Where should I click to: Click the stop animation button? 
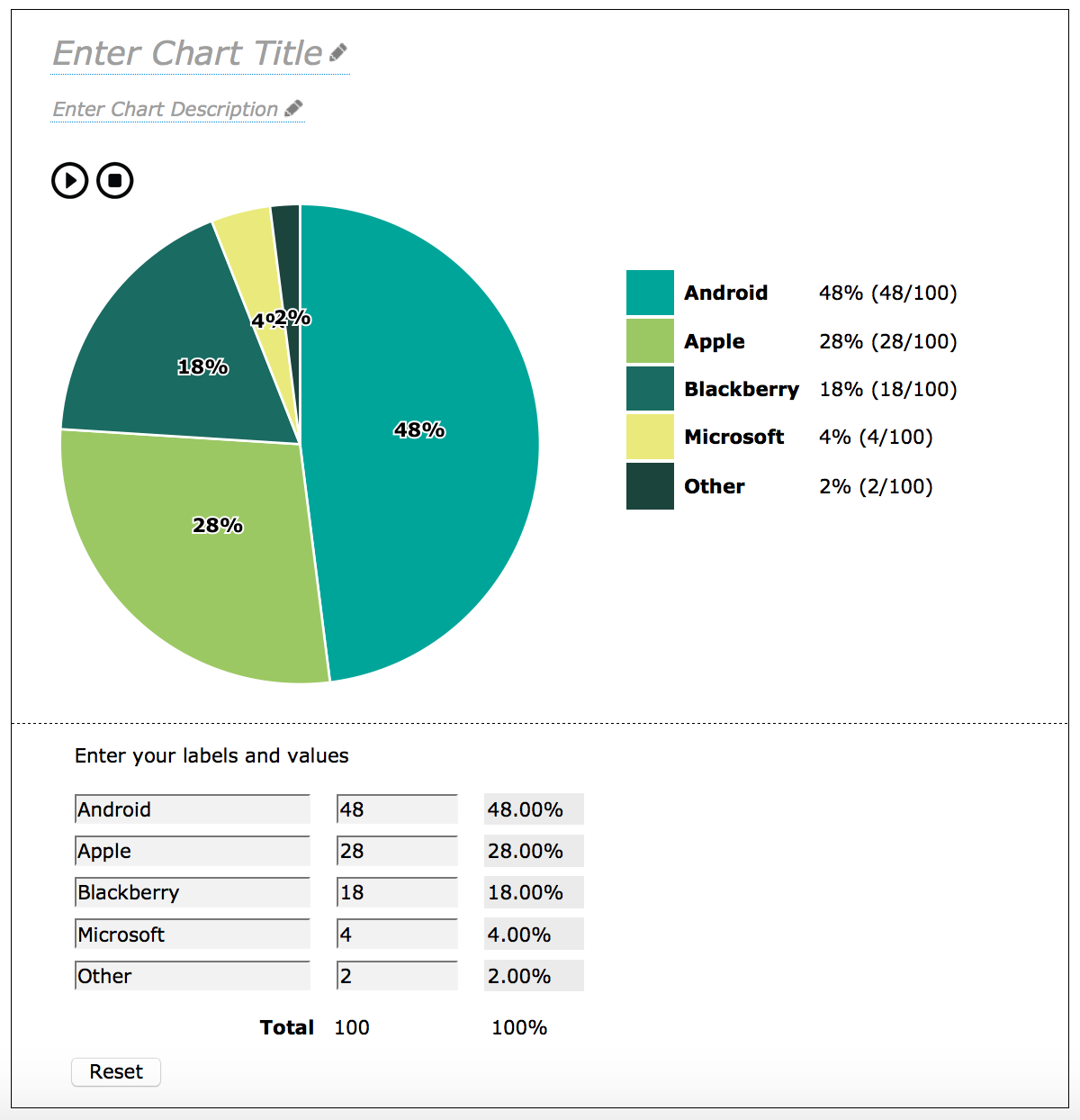click(x=115, y=181)
